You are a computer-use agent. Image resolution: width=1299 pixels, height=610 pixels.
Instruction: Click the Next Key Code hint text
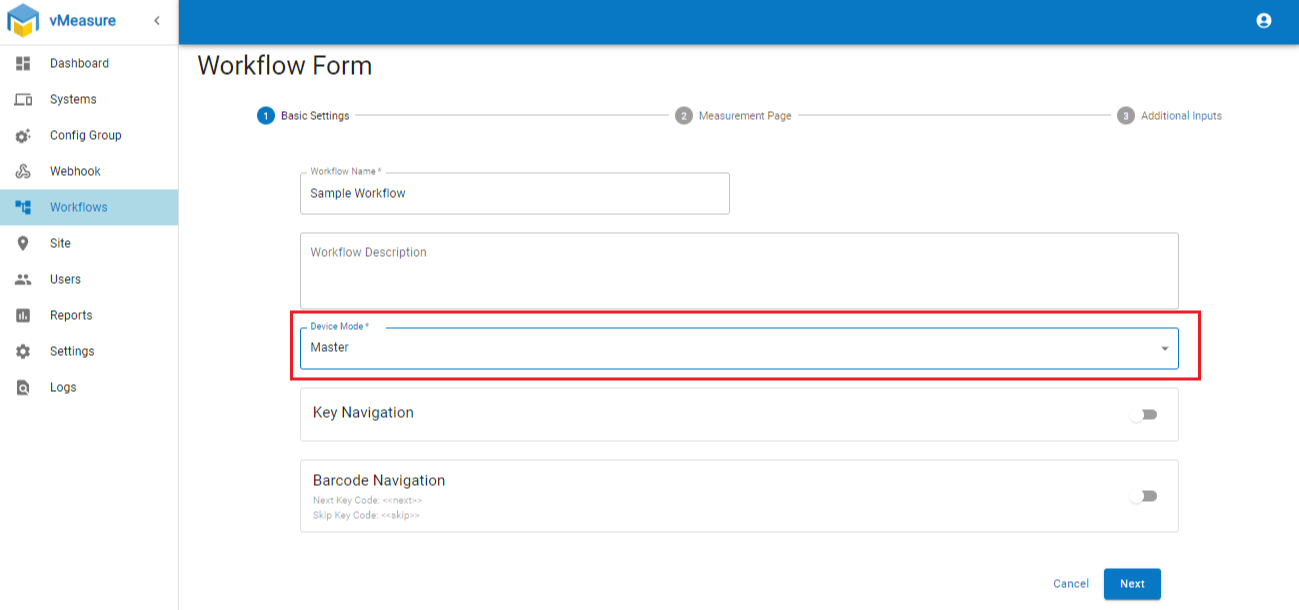point(368,500)
